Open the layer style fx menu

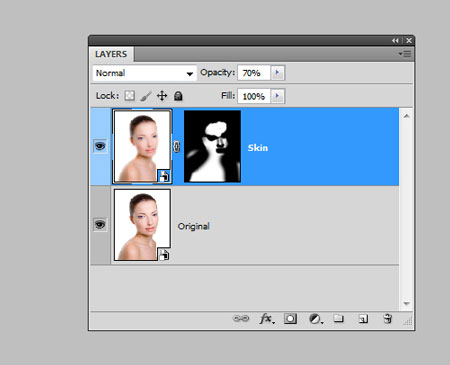tap(267, 319)
